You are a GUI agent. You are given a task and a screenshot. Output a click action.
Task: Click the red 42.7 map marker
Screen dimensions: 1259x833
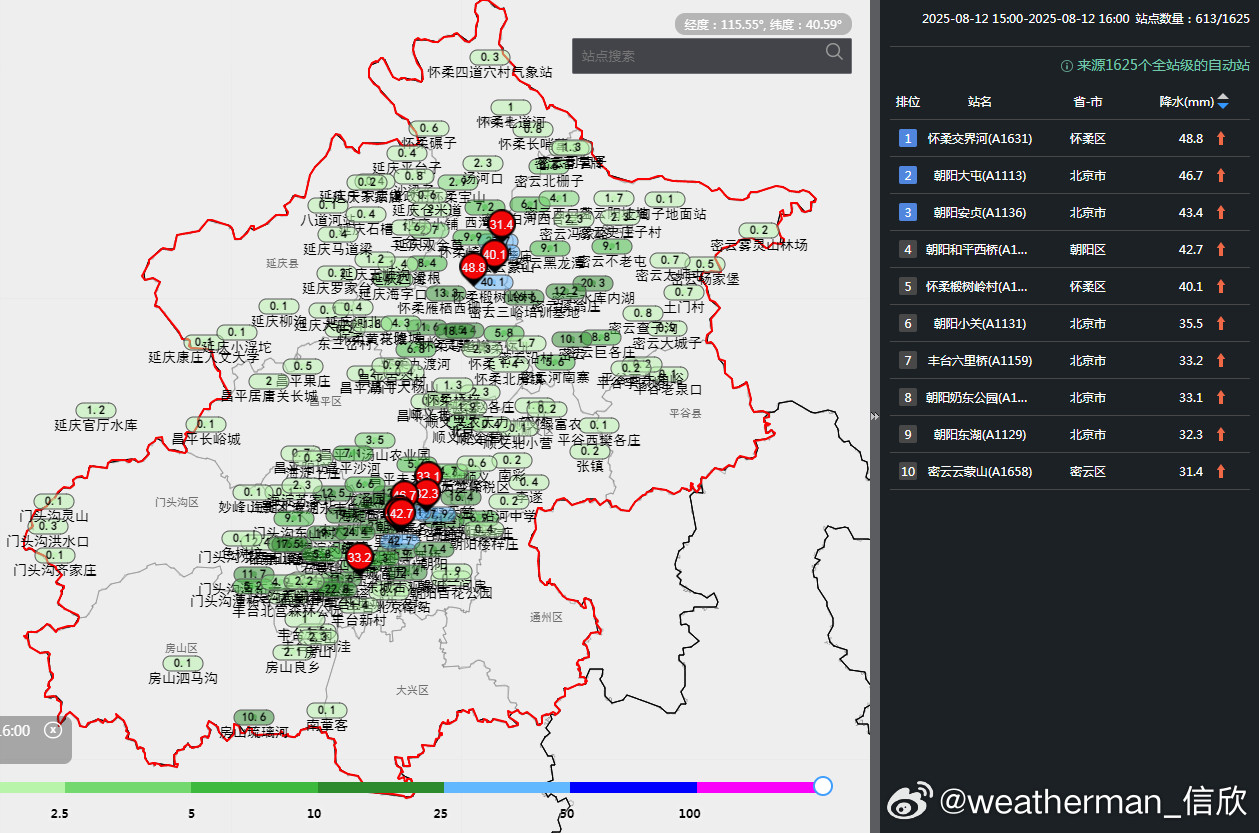point(401,514)
